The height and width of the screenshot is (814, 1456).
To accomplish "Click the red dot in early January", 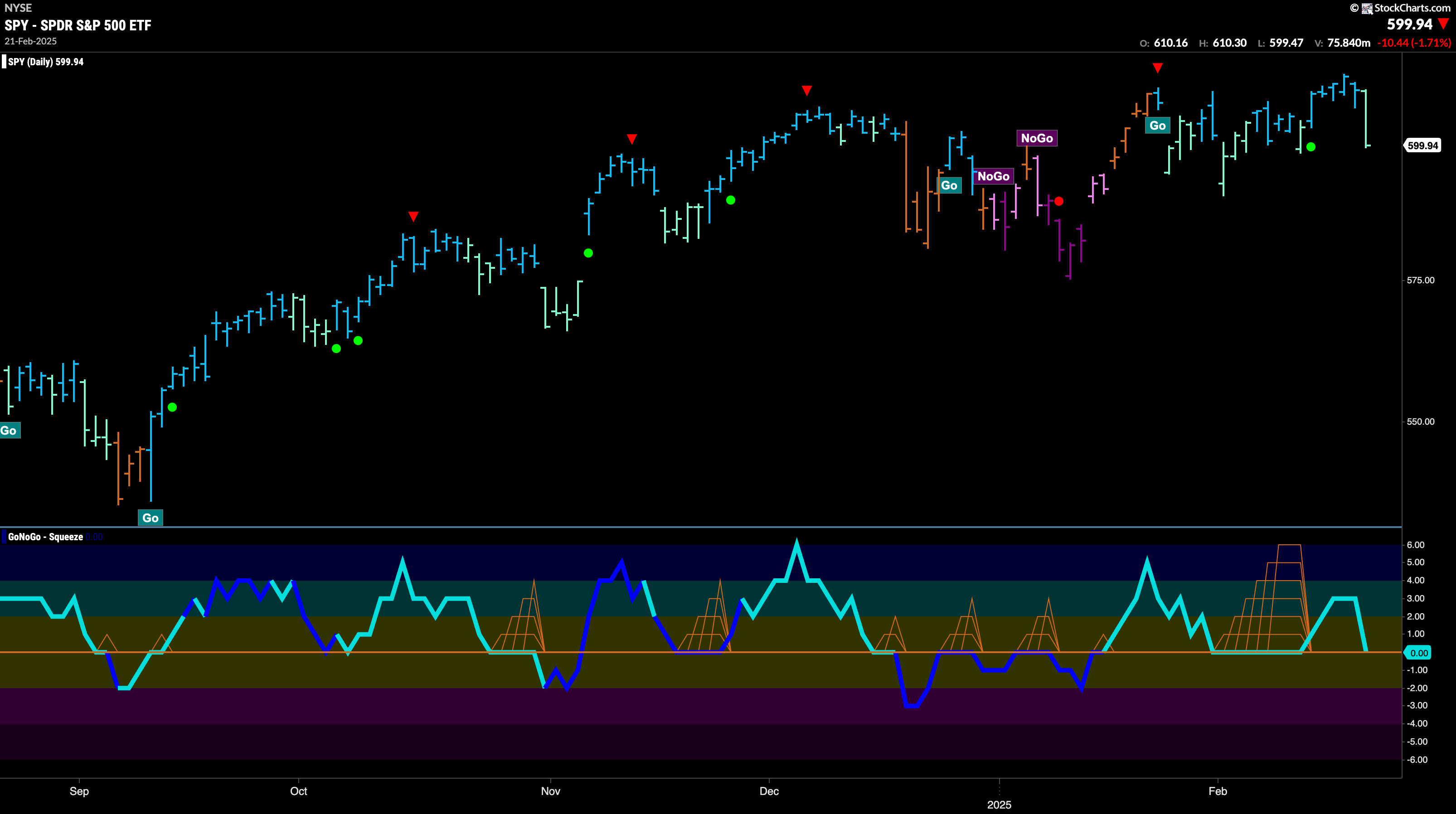I will point(1058,201).
